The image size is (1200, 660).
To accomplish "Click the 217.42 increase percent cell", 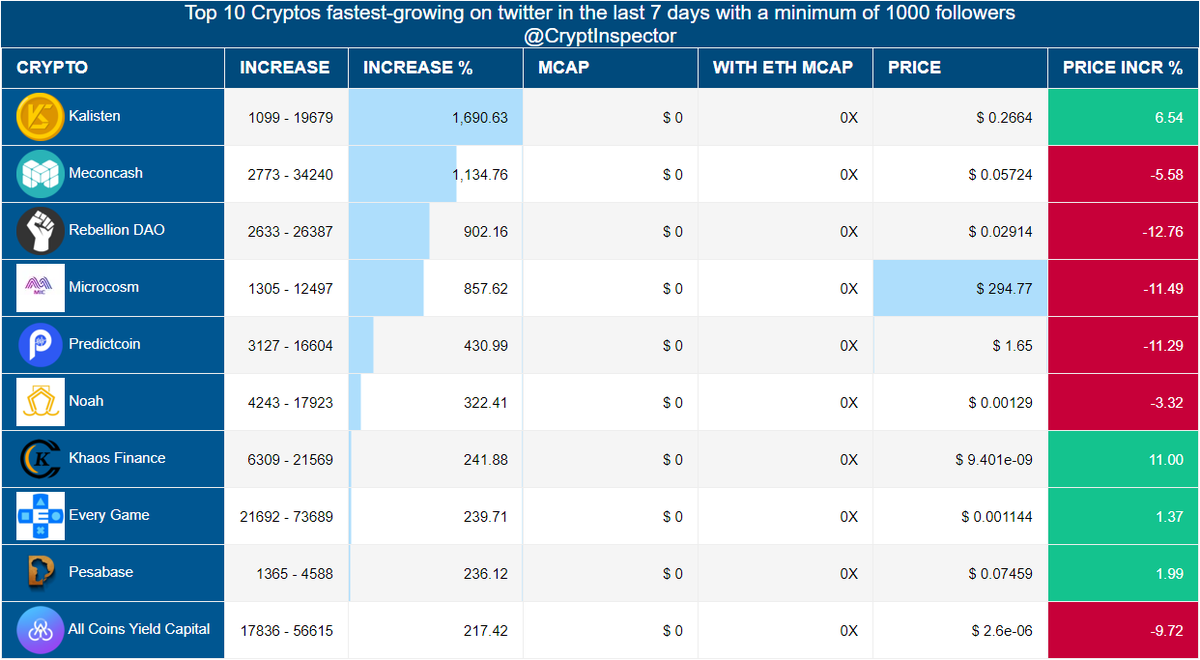I will coord(436,630).
